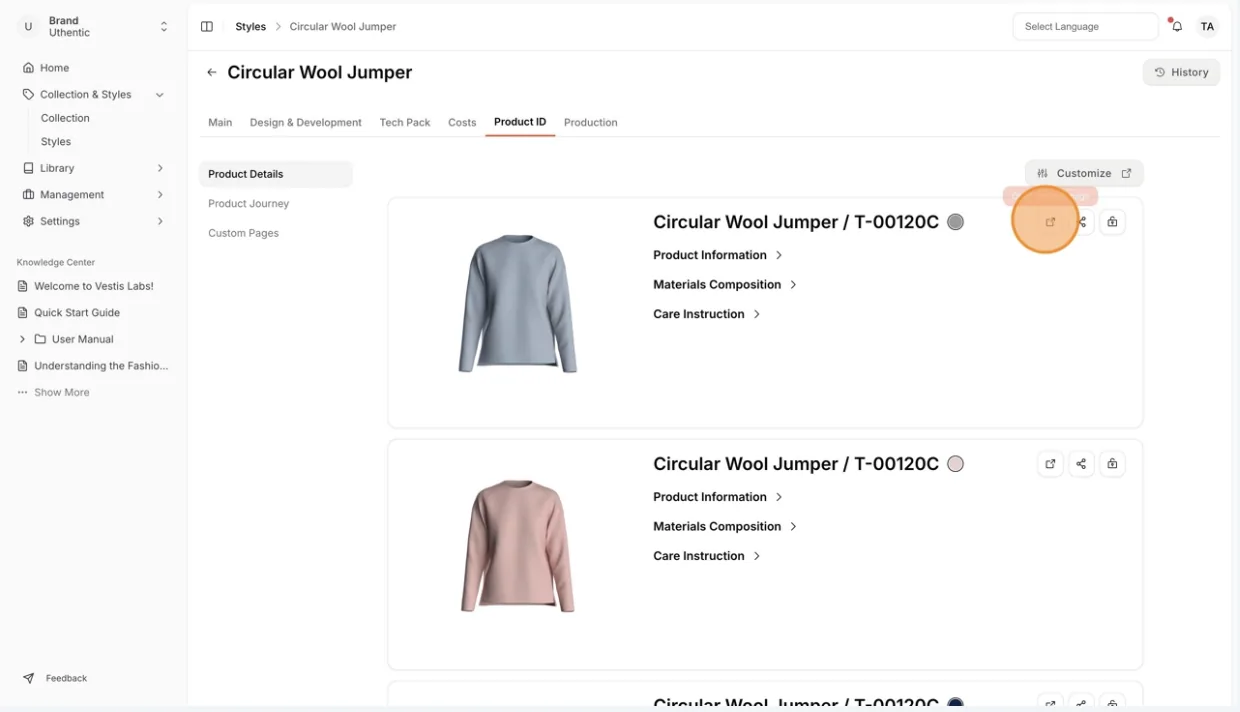Collapse the Collection & Styles section
1240x712 pixels.
point(159,95)
